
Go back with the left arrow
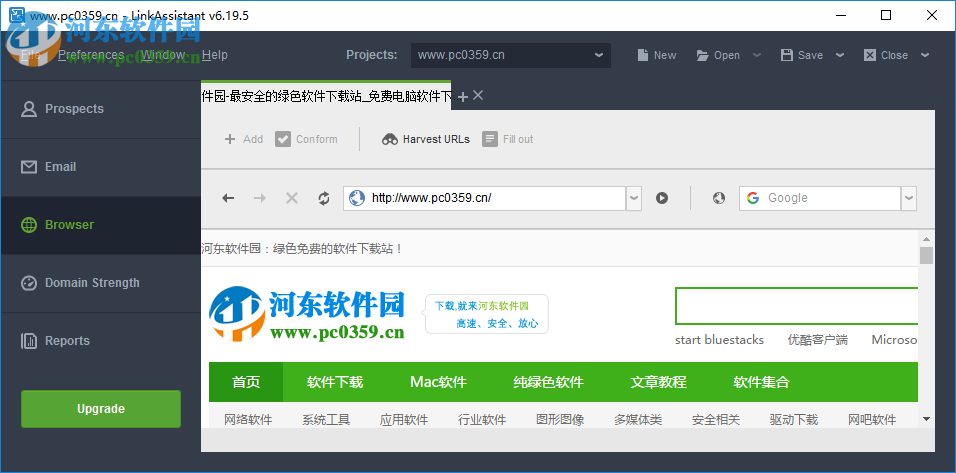pyautogui.click(x=228, y=198)
